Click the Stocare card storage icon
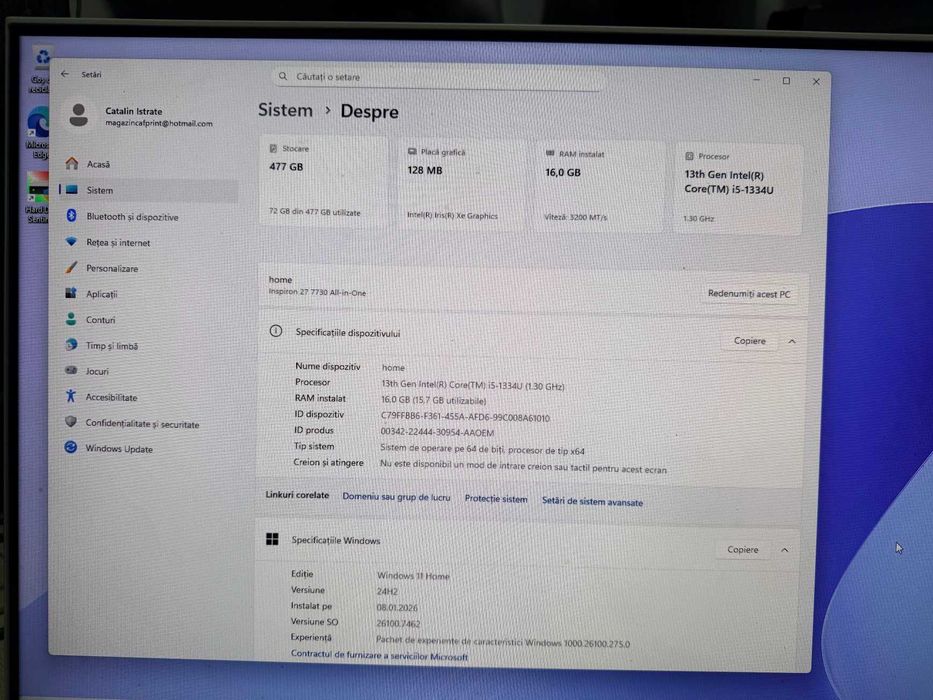This screenshot has width=933, height=700. coord(273,148)
